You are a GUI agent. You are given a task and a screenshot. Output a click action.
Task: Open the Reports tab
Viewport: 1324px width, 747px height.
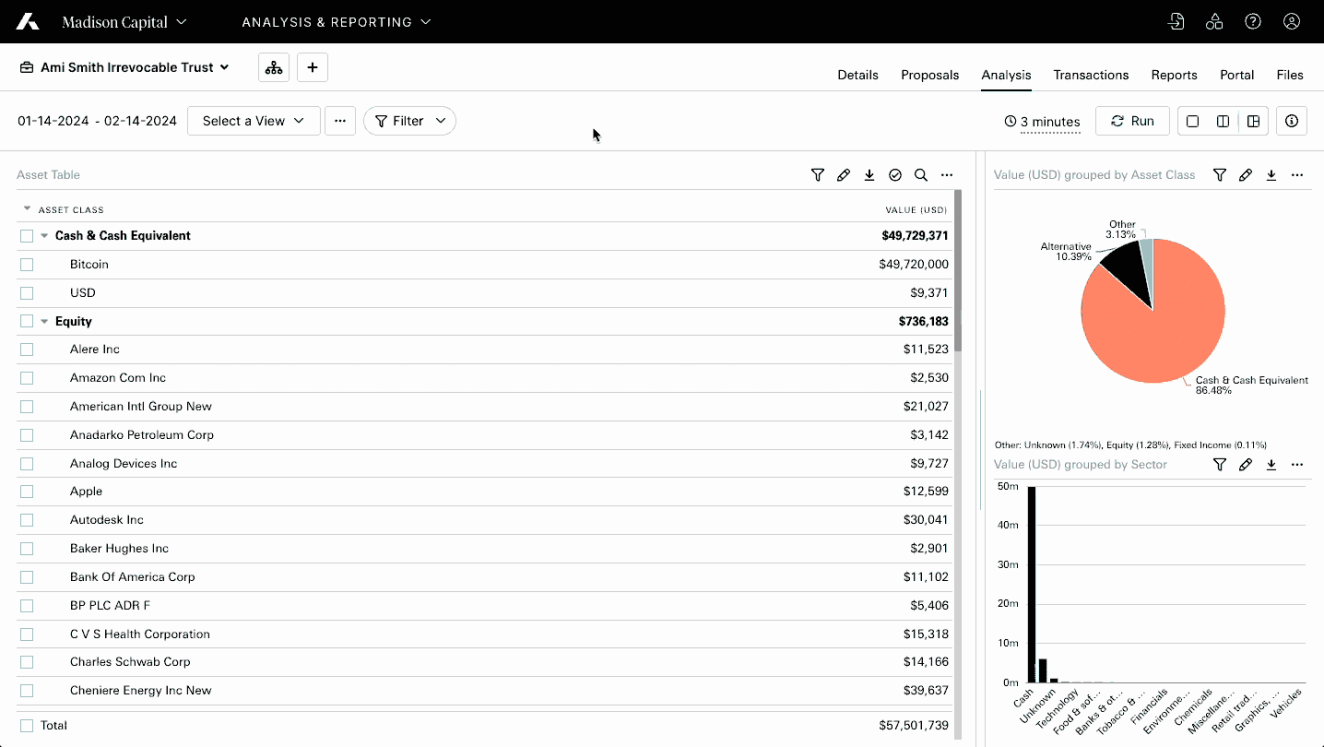tap(1173, 75)
